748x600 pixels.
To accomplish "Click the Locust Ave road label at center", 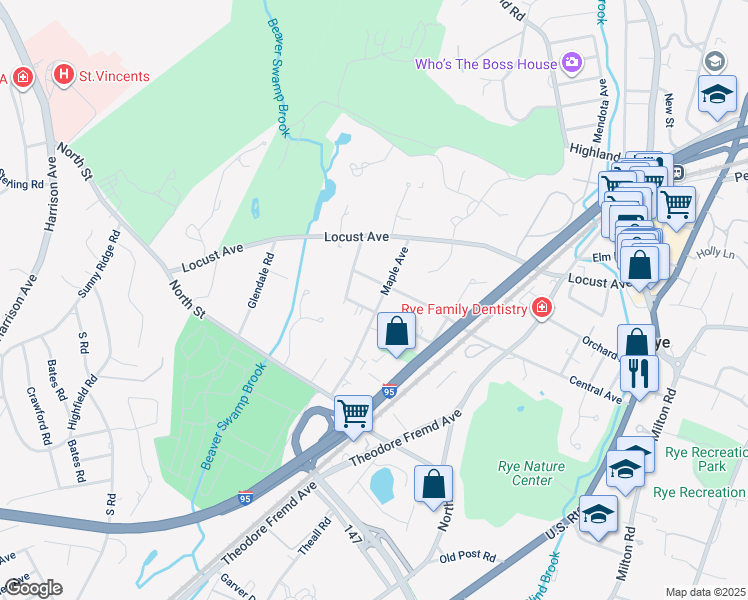I will point(356,237).
